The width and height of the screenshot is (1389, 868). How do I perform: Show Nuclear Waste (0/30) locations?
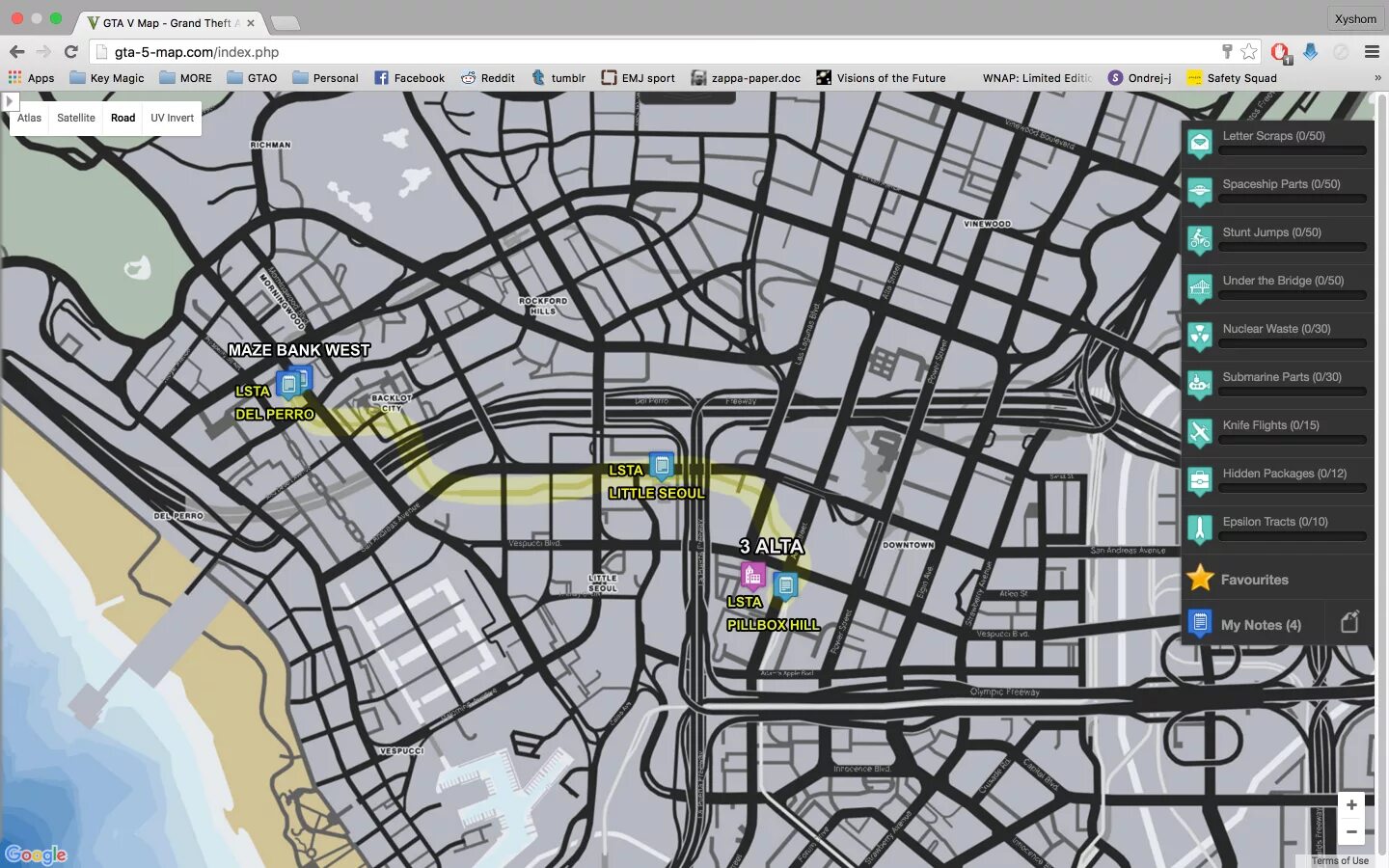click(1276, 329)
